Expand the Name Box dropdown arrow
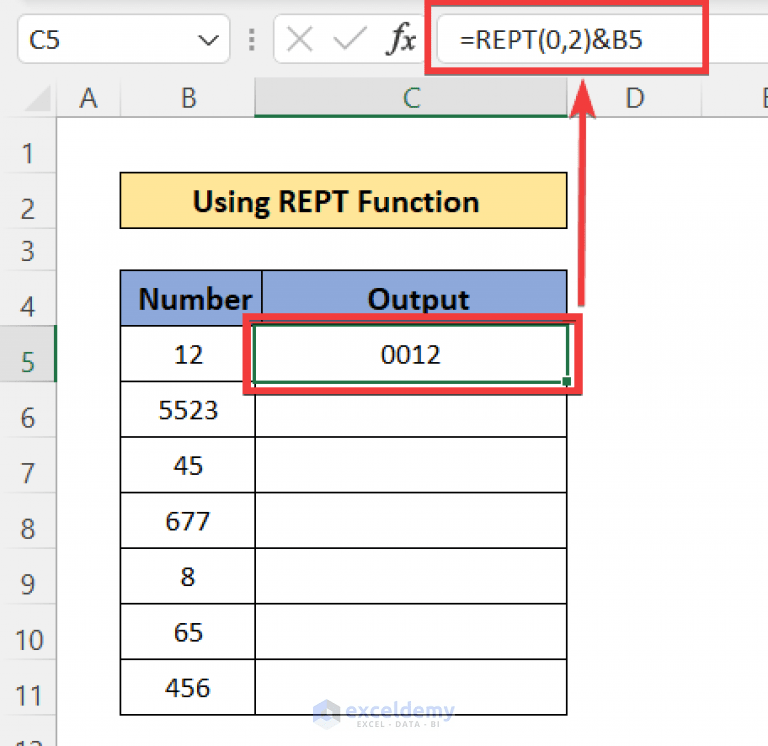 coord(209,40)
